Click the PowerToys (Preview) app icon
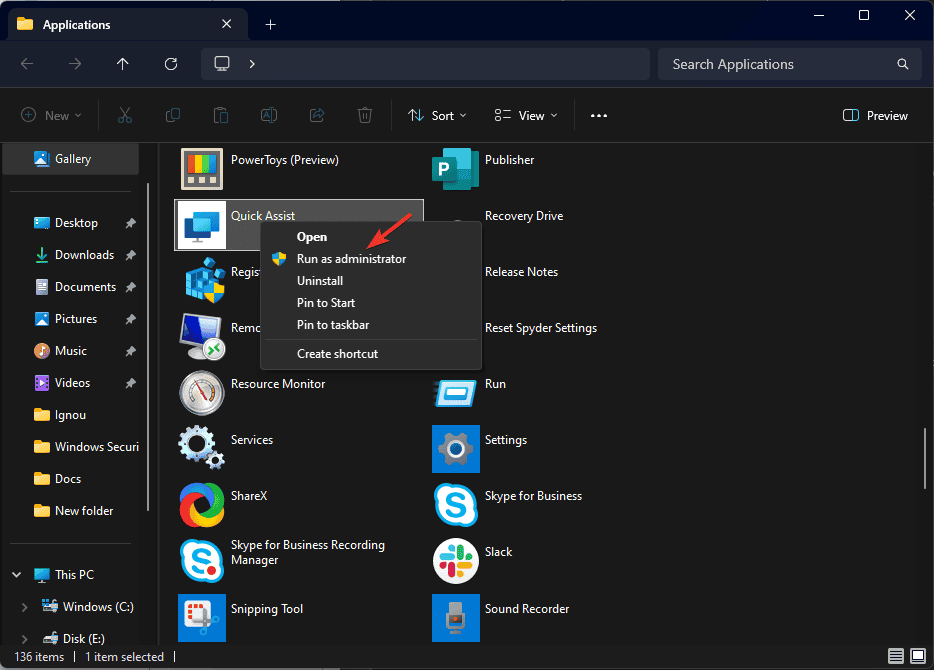This screenshot has width=934, height=670. click(202, 169)
